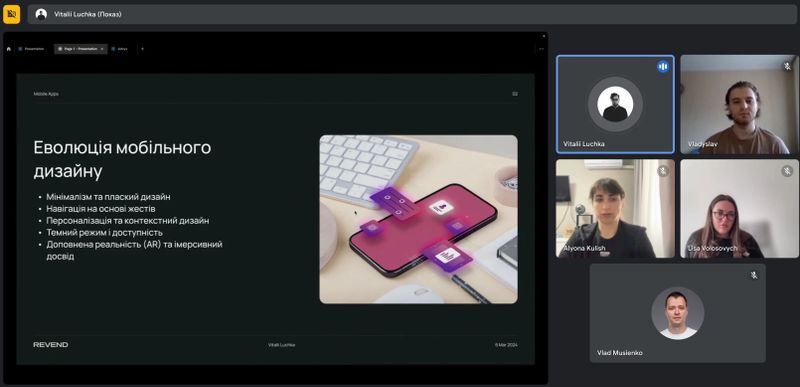Image resolution: width=800 pixels, height=387 pixels.
Task: Select Vitalii Luchka's participant tile
Action: pos(615,105)
